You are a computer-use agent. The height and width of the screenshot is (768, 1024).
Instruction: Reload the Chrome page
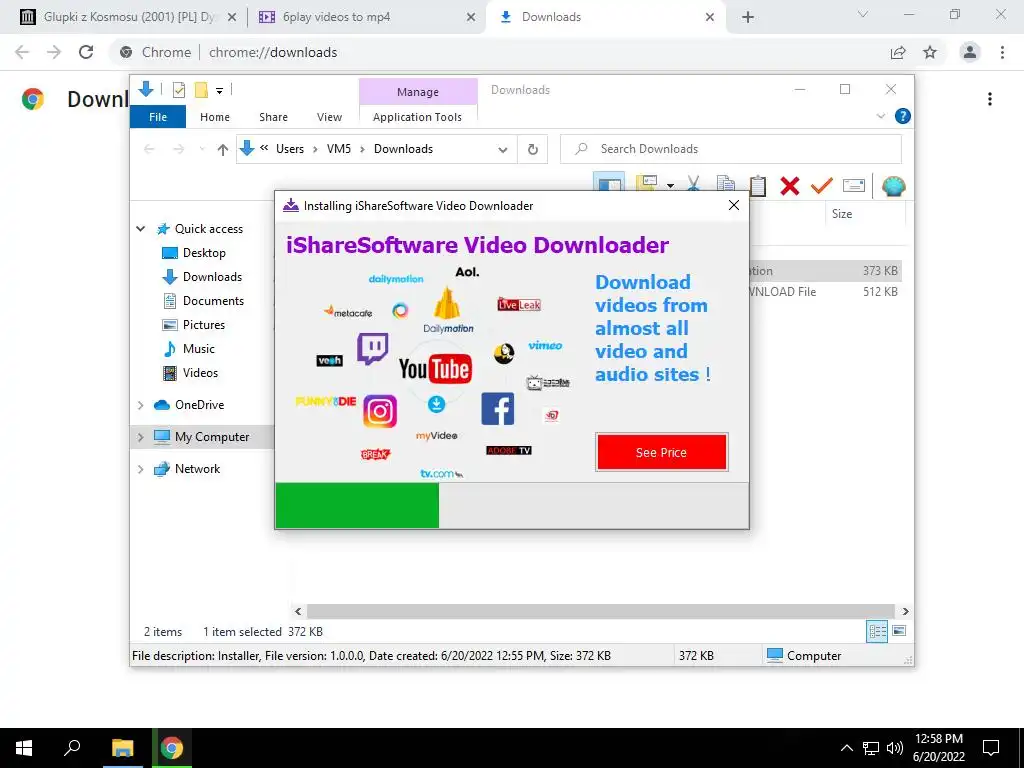point(86,52)
